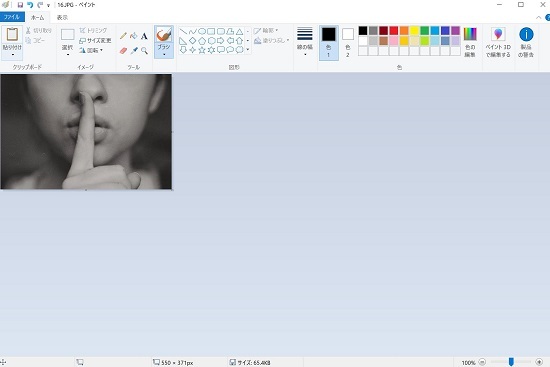Screen dimensions: 550x367
Task: Pick the black color swatch
Action: 363,31
